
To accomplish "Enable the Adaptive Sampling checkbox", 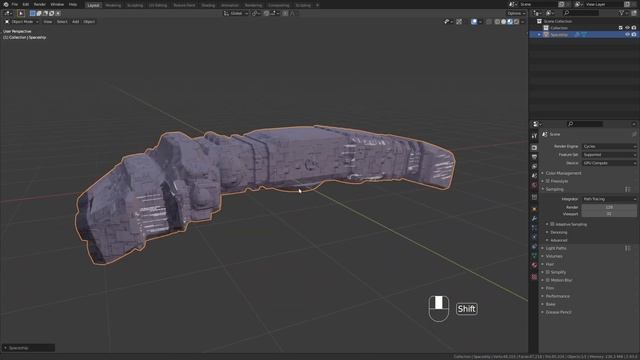I will click(x=552, y=224).
